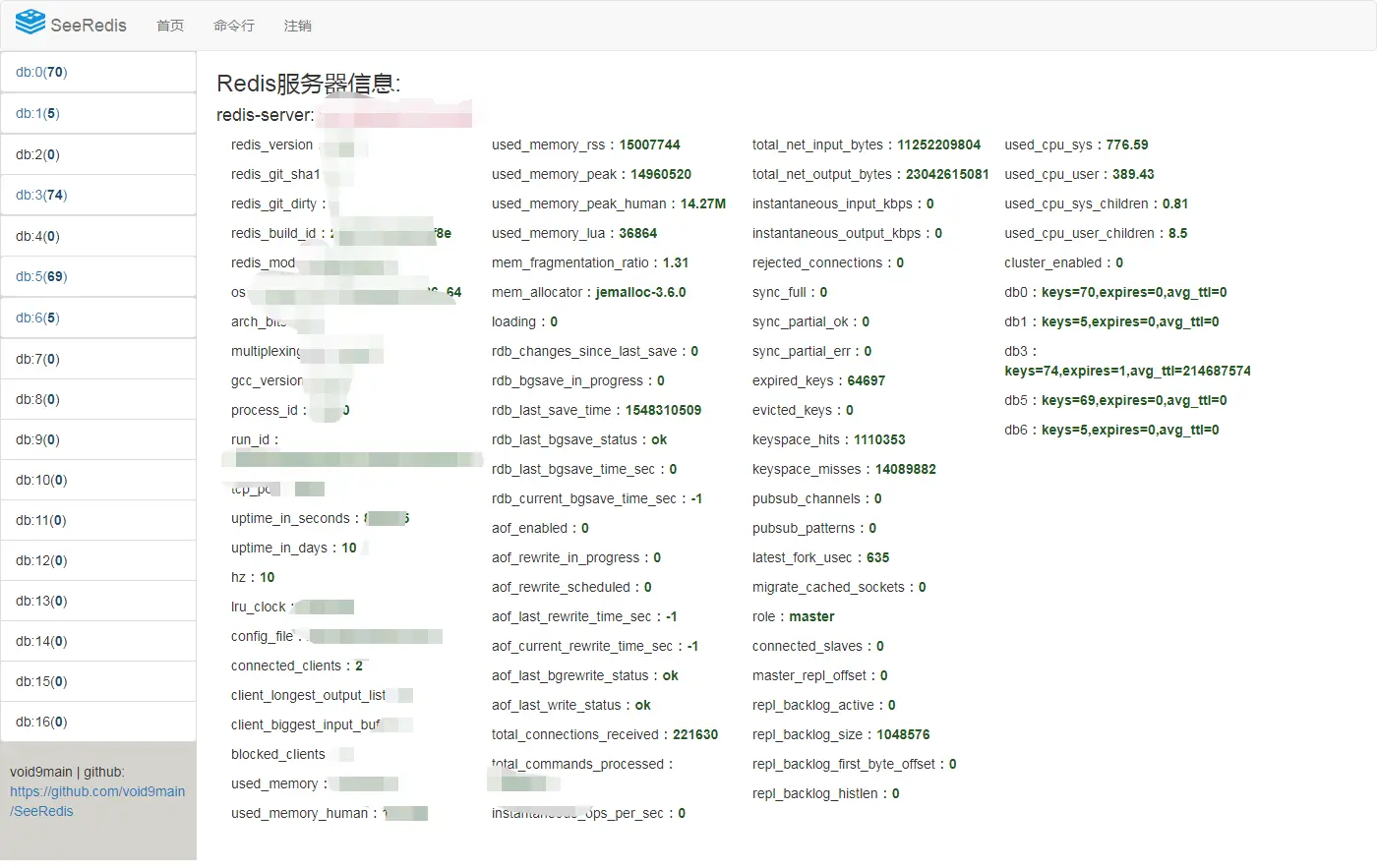Open the 命令行 menu item
Image resolution: width=1377 pixels, height=868 pixels.
(x=234, y=26)
